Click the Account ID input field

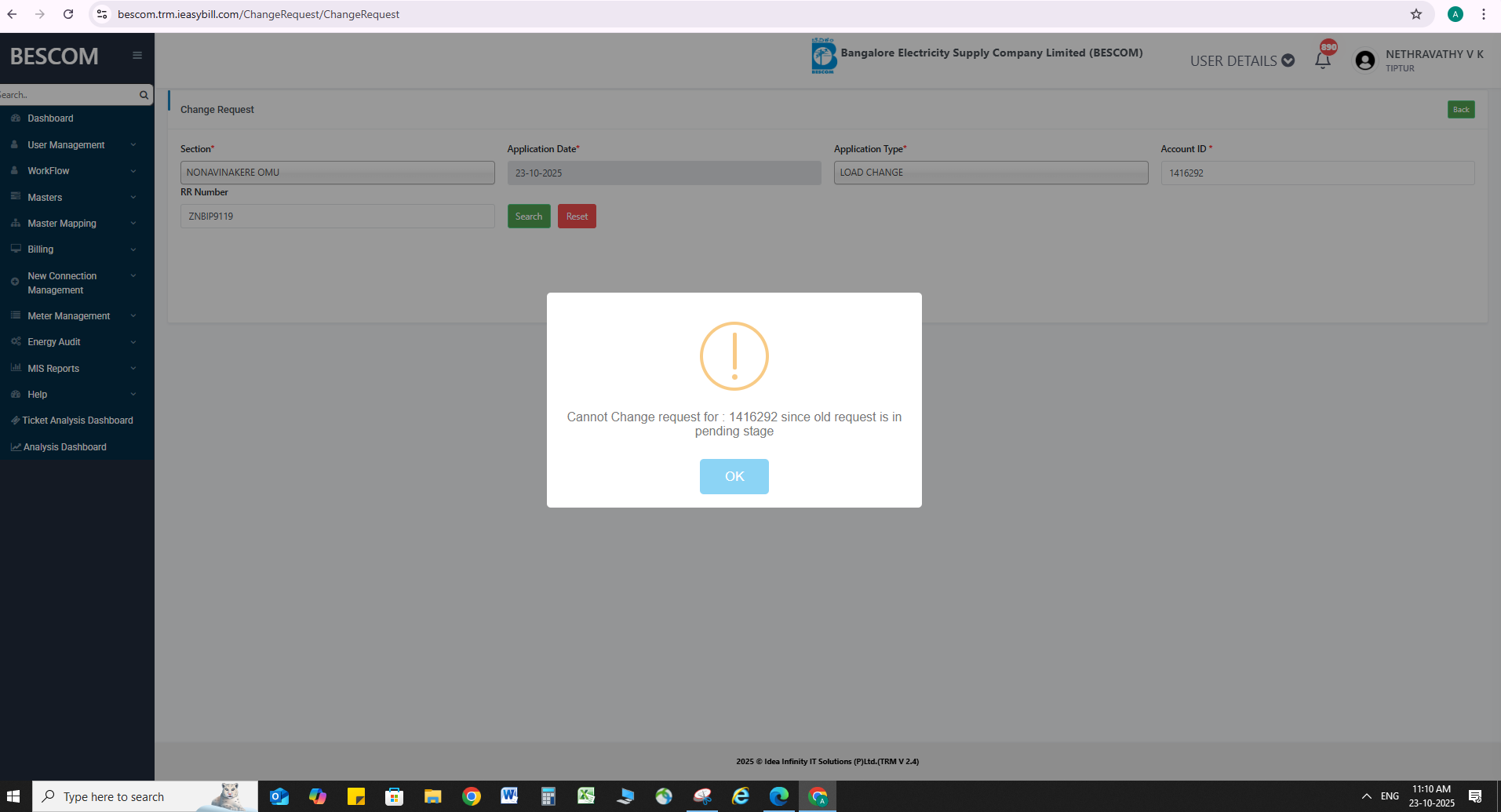tap(1317, 173)
